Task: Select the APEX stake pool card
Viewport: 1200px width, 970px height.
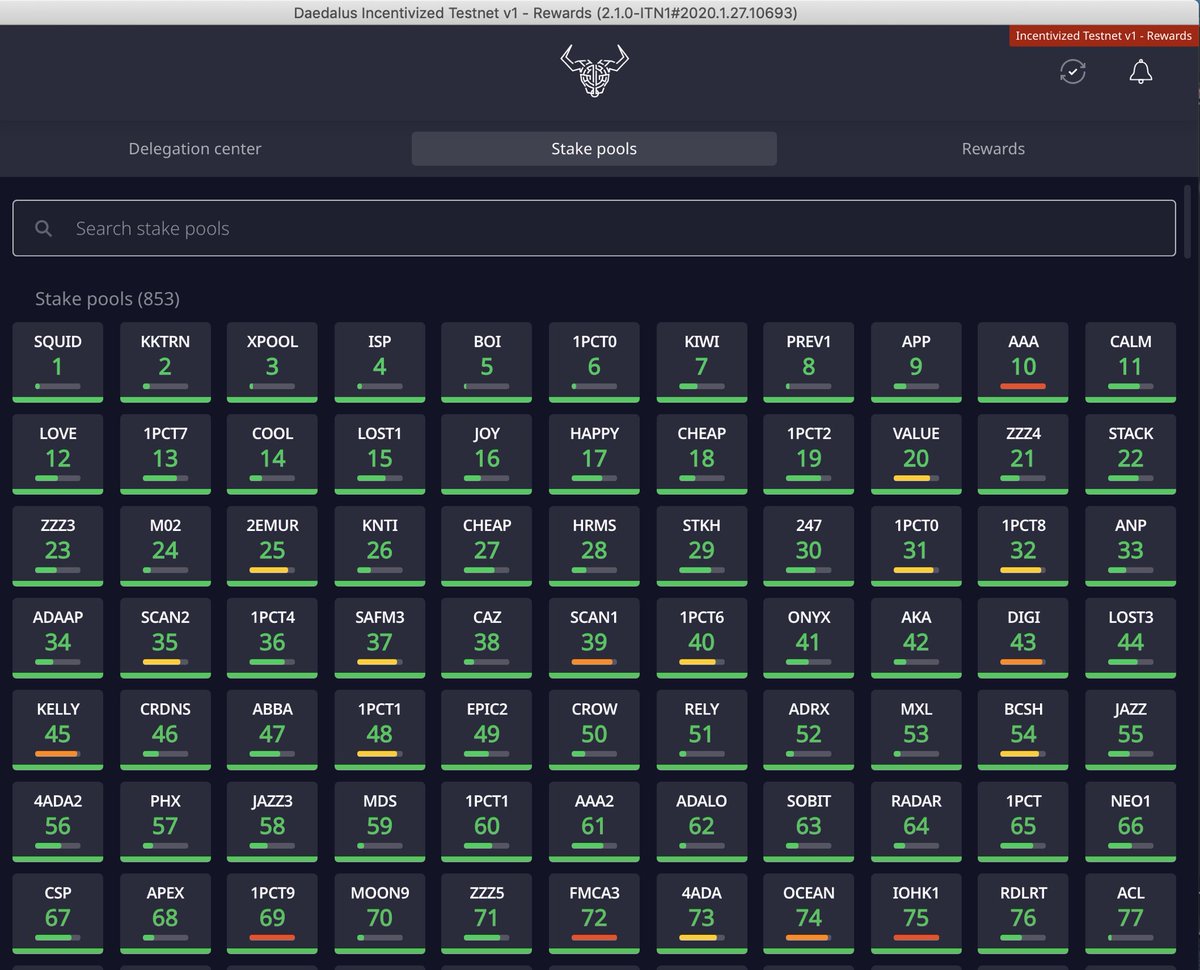Action: pyautogui.click(x=165, y=914)
